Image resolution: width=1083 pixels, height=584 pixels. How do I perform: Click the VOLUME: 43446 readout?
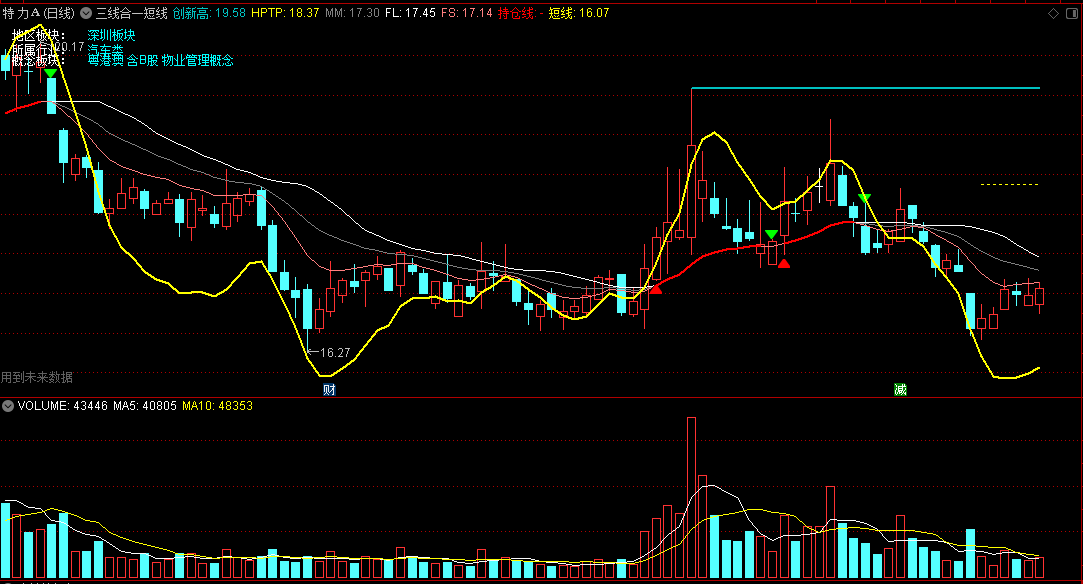(x=63, y=406)
